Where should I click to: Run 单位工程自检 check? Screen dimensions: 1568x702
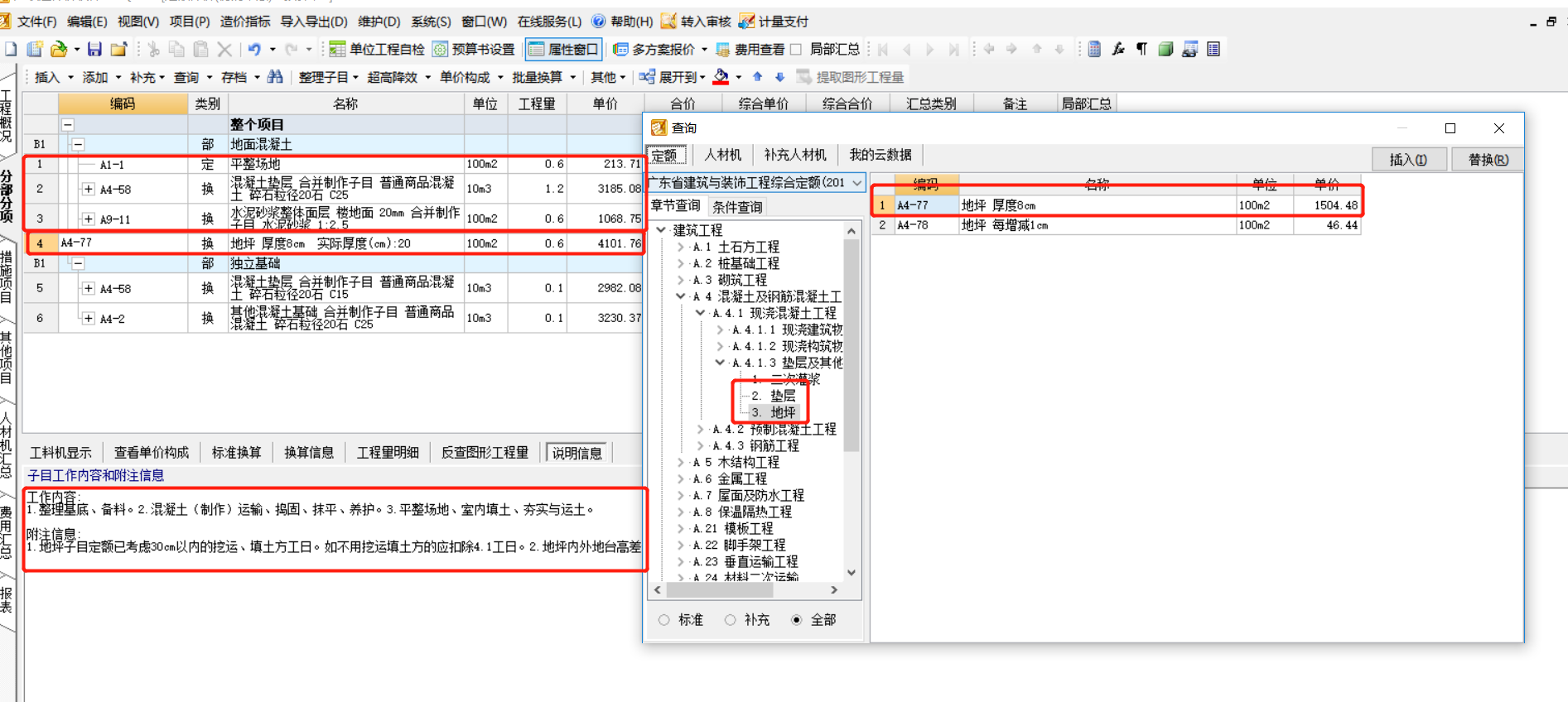point(377,50)
